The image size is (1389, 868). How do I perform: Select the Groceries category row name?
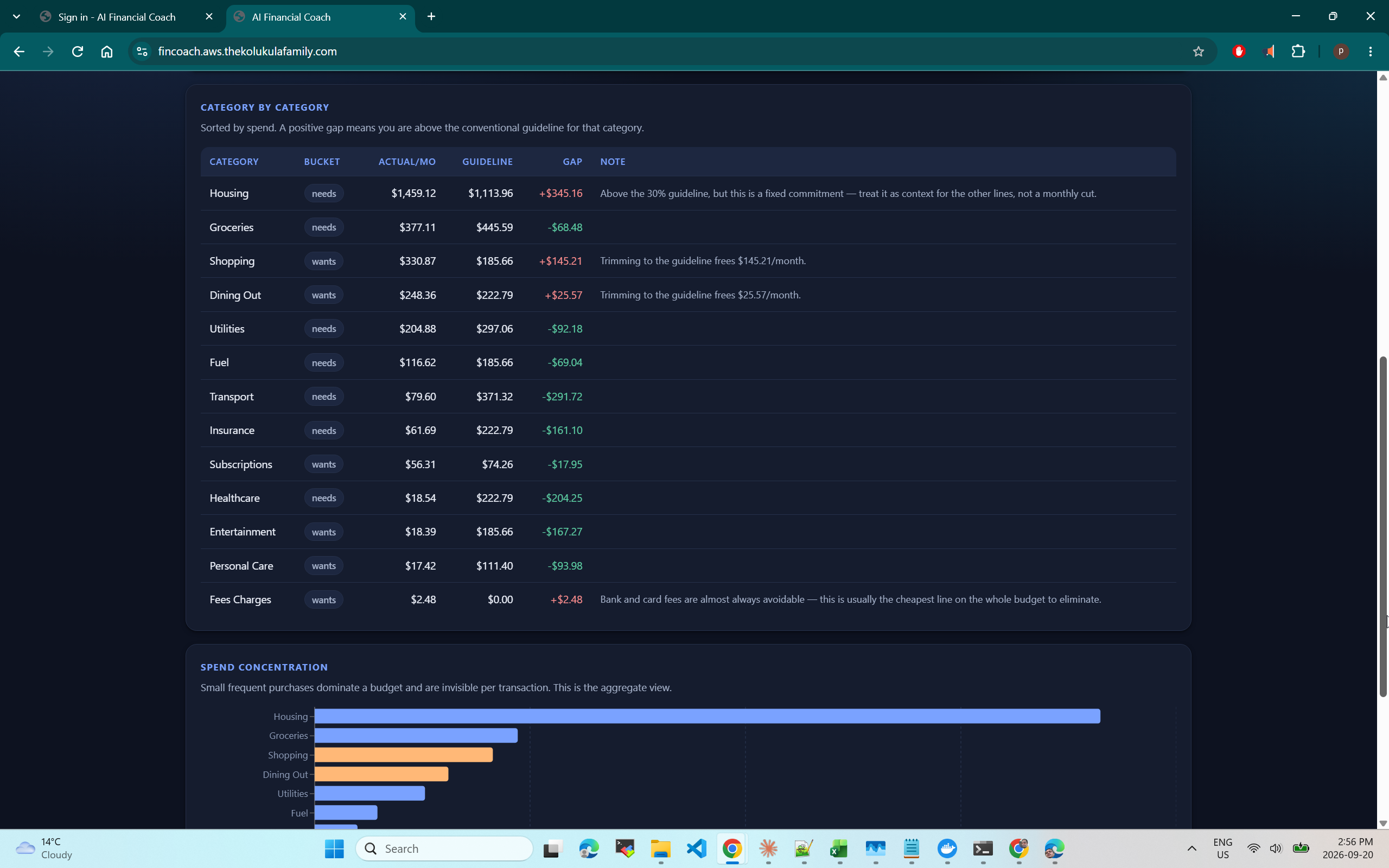tap(231, 227)
